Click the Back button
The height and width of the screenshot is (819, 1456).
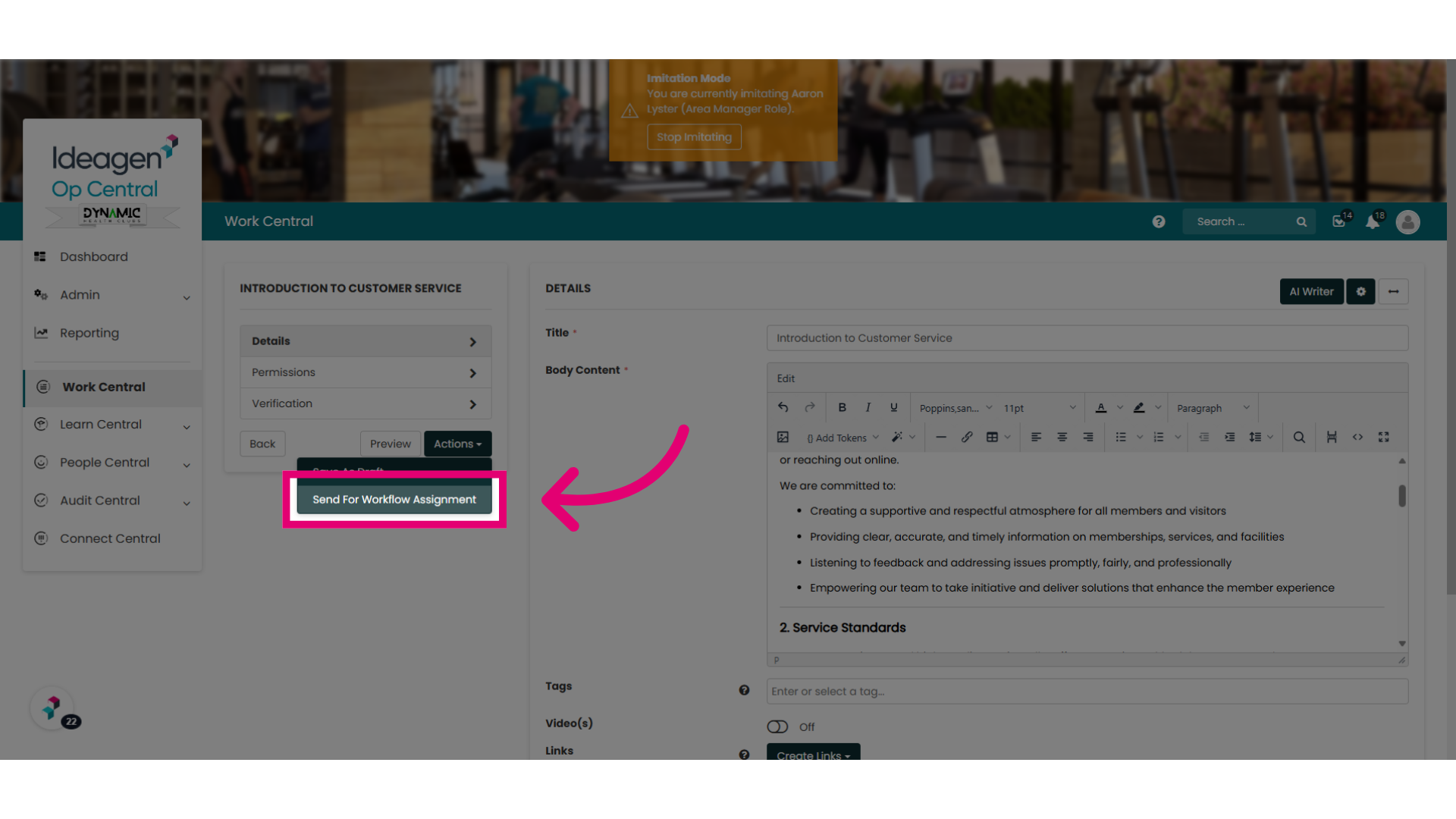[x=262, y=444]
